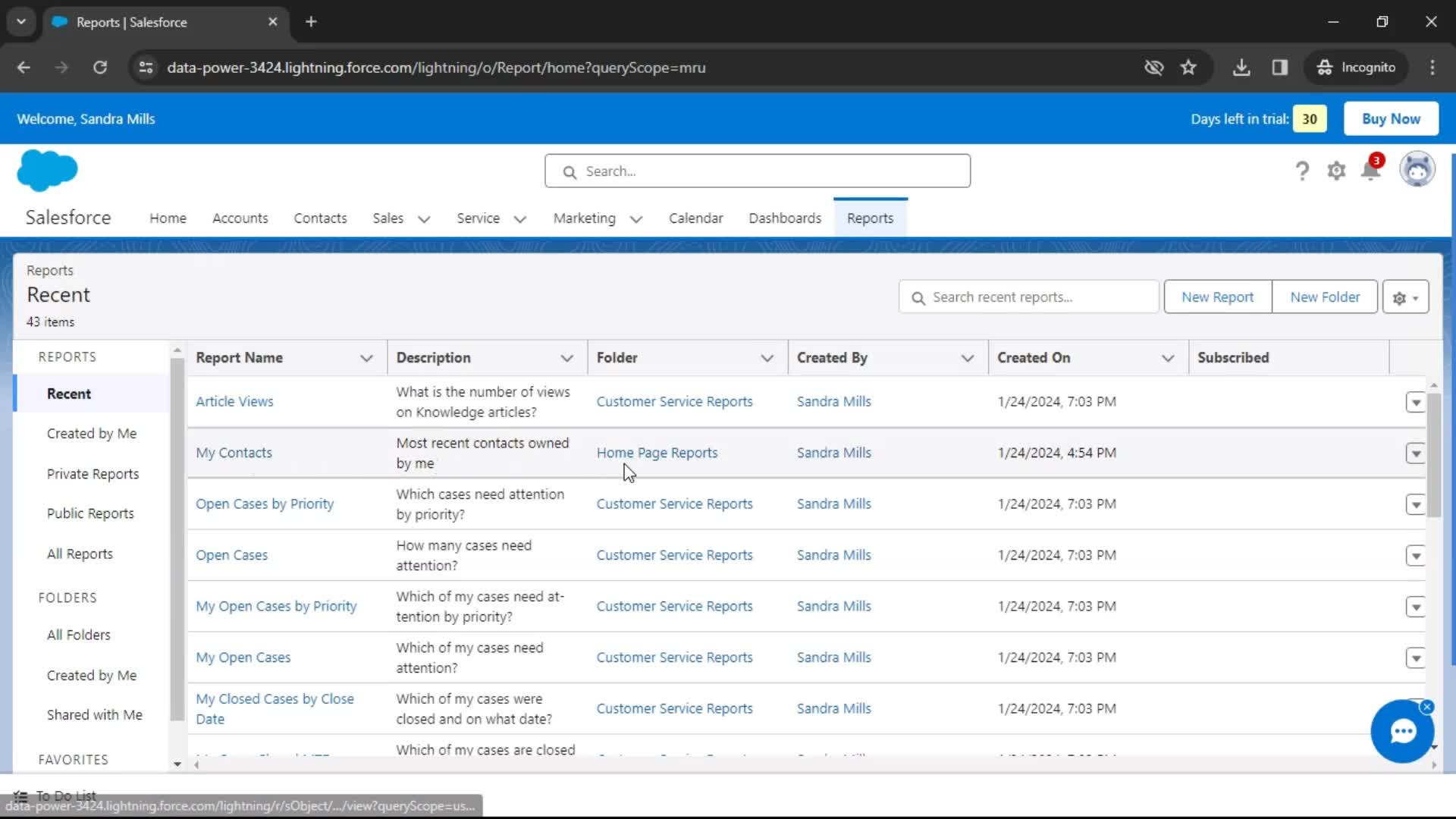Viewport: 1456px width, 819px height.
Task: Open the user profile avatar
Action: click(x=1417, y=169)
